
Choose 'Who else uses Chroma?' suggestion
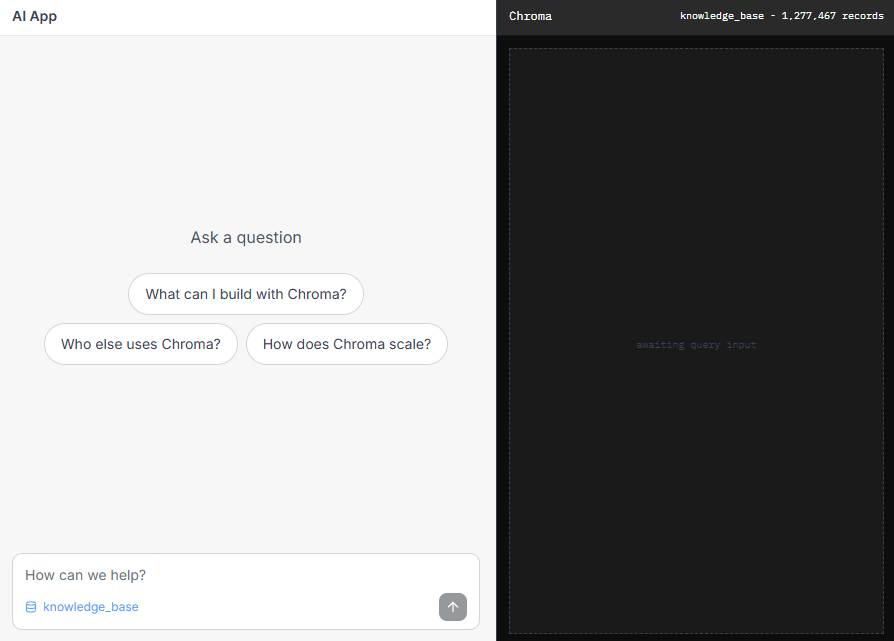pos(141,344)
